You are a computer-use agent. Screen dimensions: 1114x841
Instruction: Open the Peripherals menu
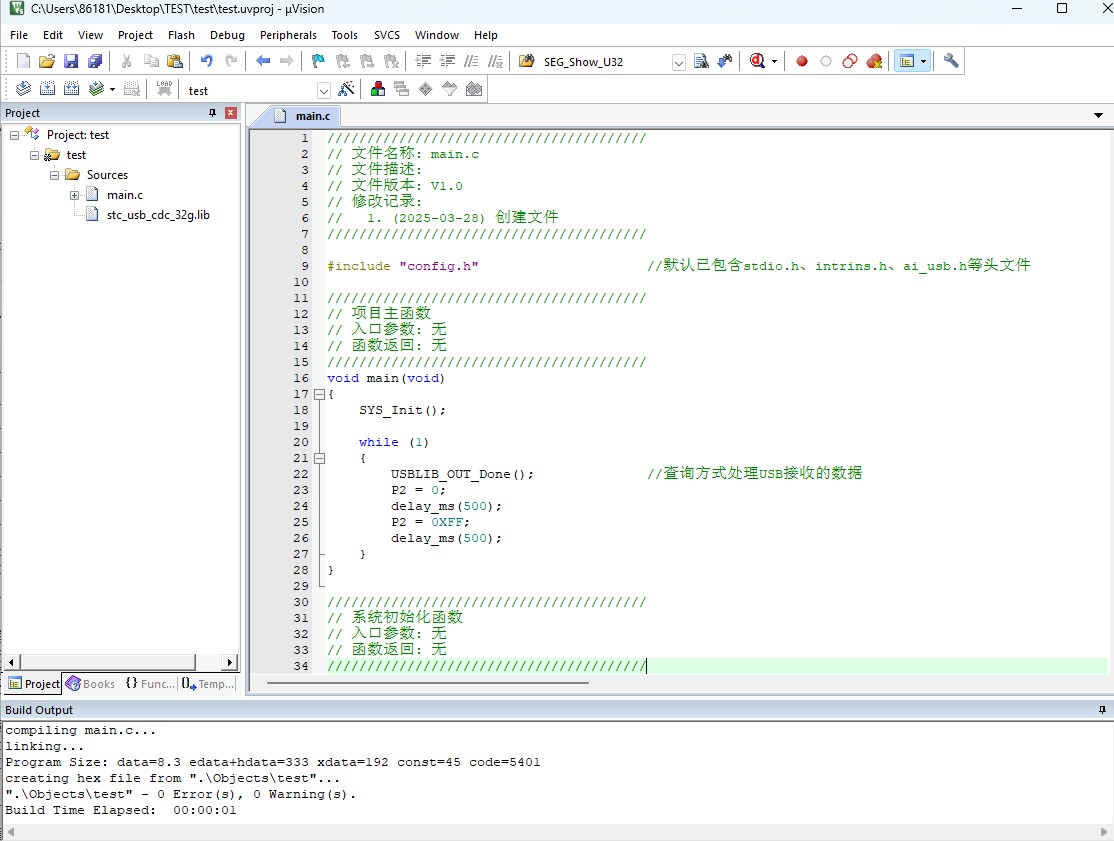288,35
